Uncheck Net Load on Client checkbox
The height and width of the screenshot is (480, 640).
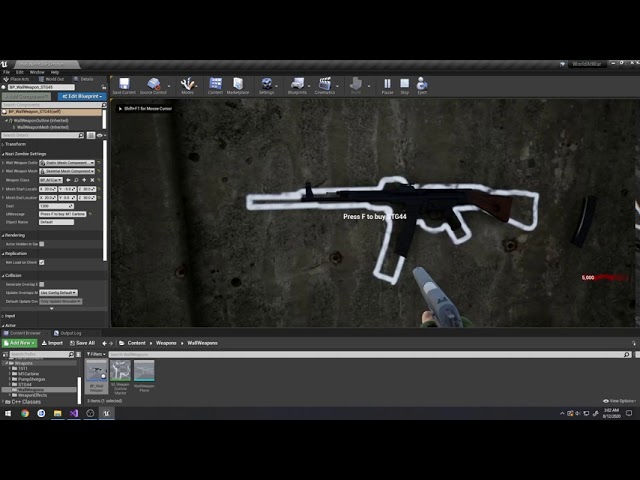pos(42,262)
